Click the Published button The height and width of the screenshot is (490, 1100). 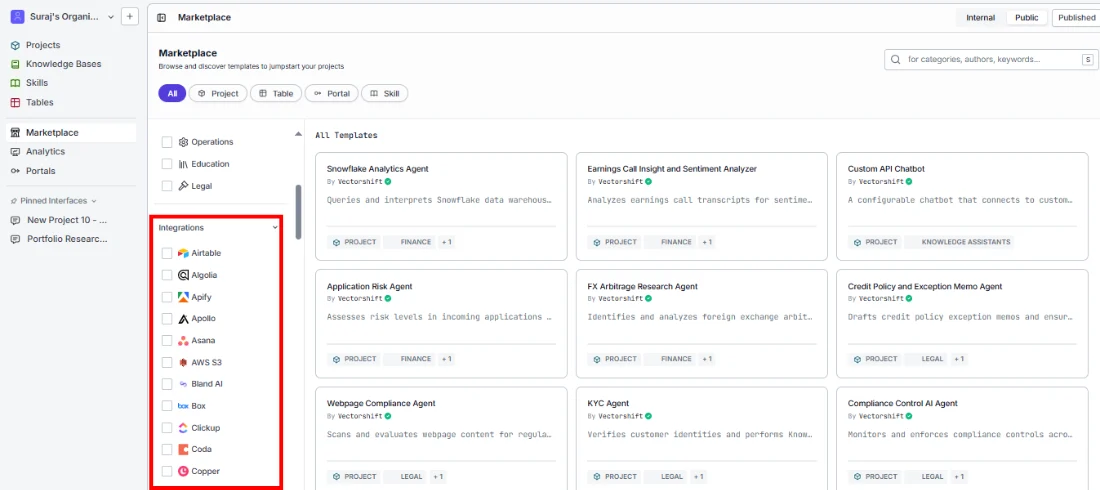1076,18
